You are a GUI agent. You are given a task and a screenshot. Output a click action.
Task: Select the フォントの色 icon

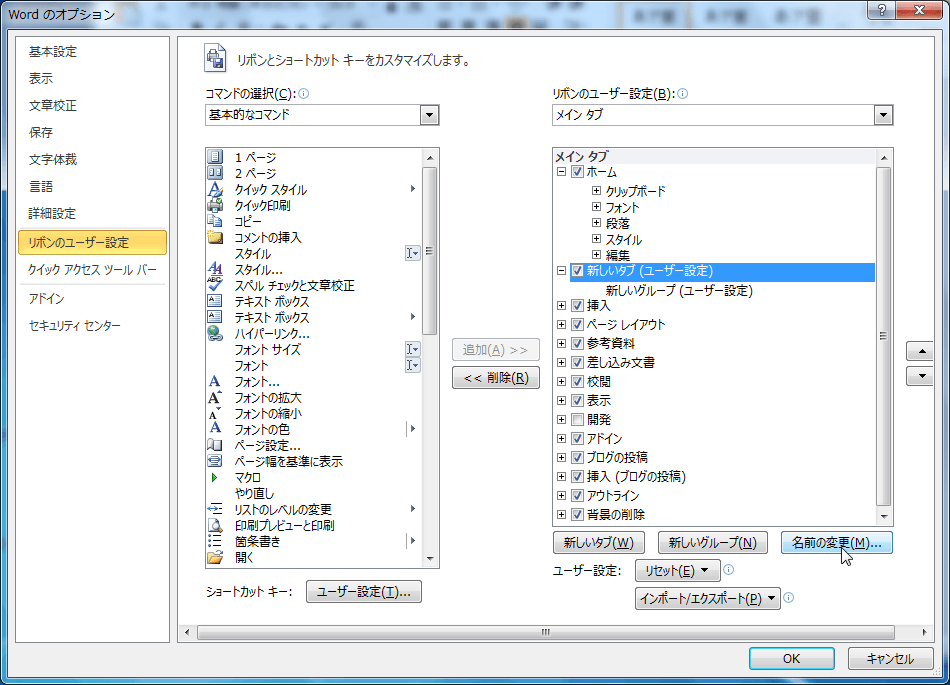tap(215, 429)
